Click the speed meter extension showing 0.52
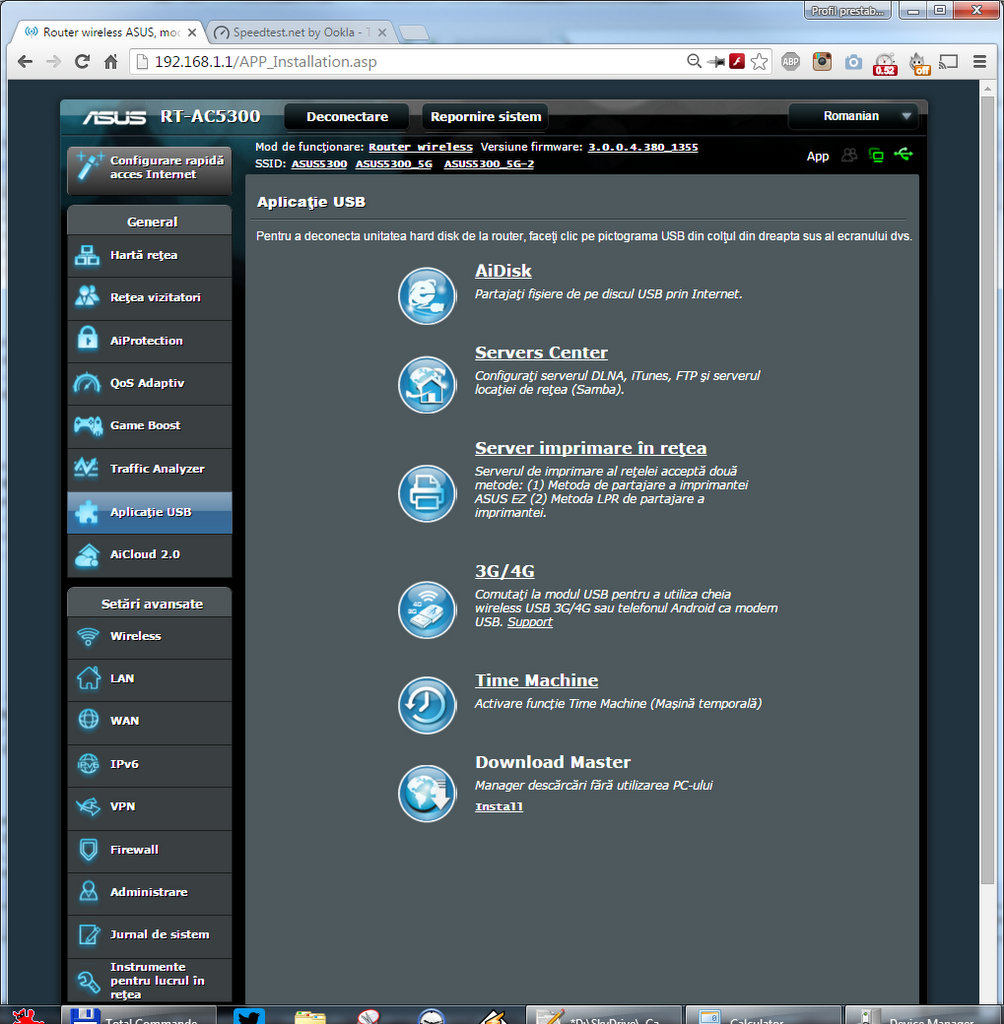Screen dimensions: 1004x1024 click(885, 63)
